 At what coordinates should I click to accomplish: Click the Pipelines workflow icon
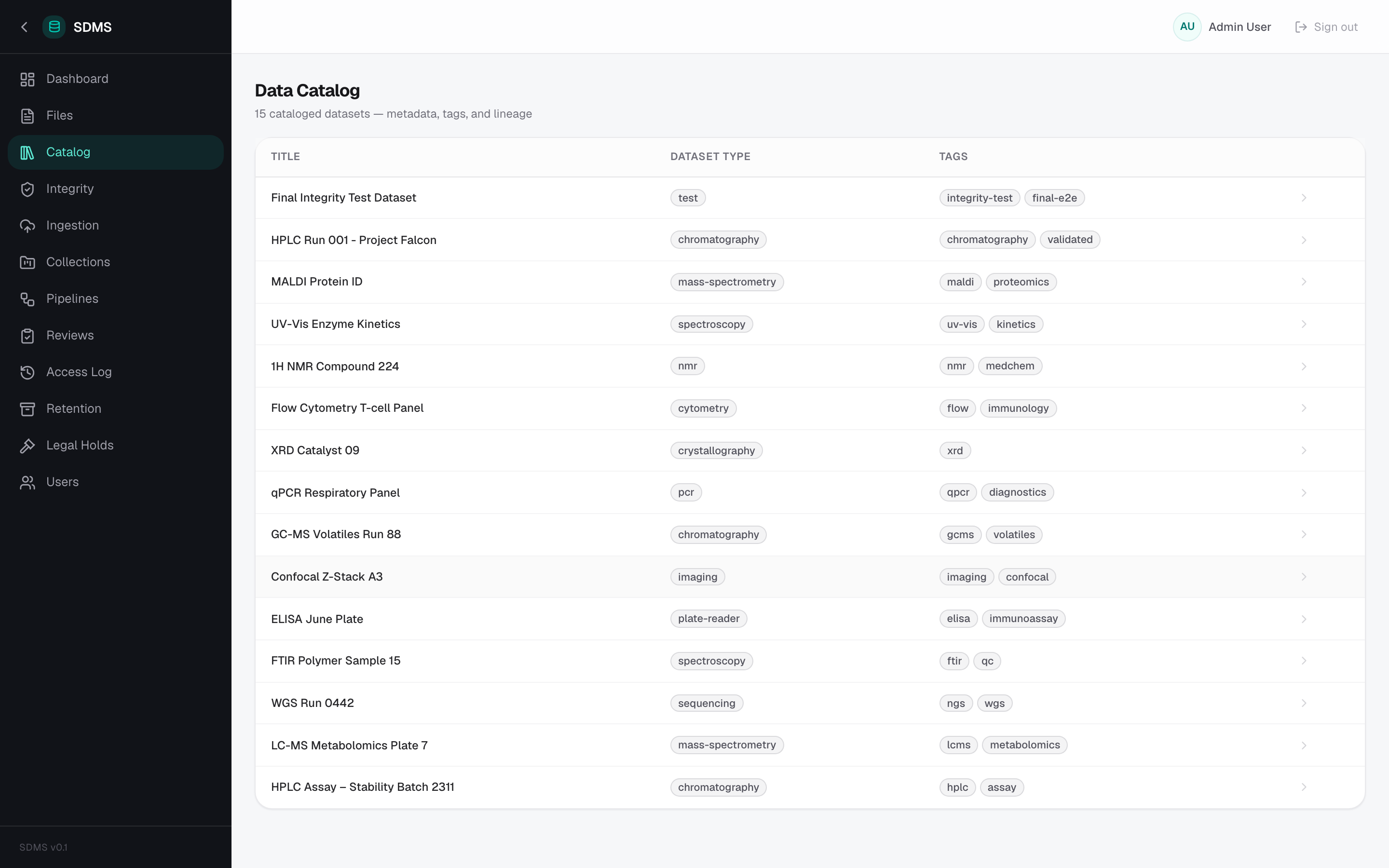click(x=27, y=299)
